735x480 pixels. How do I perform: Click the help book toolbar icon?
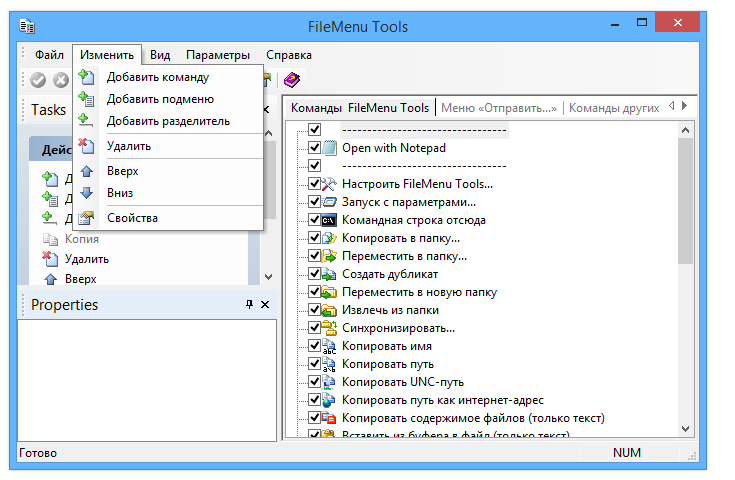[291, 80]
